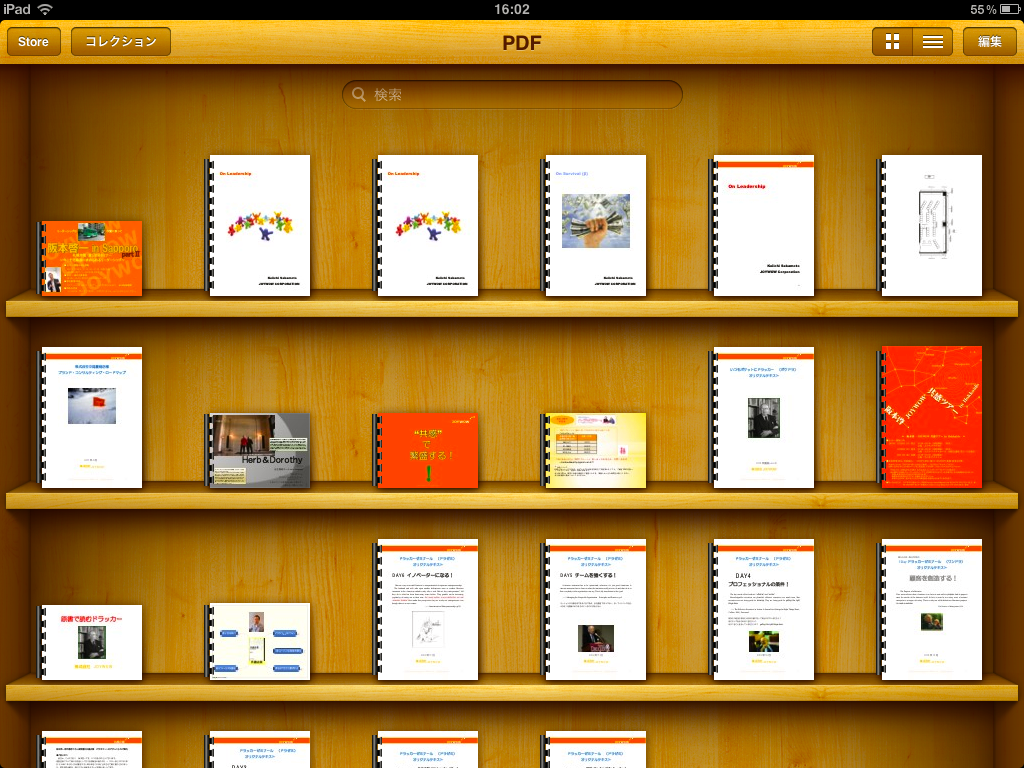Open the mind map diagram PDF
The width and height of the screenshot is (1024, 768).
pos(259,641)
